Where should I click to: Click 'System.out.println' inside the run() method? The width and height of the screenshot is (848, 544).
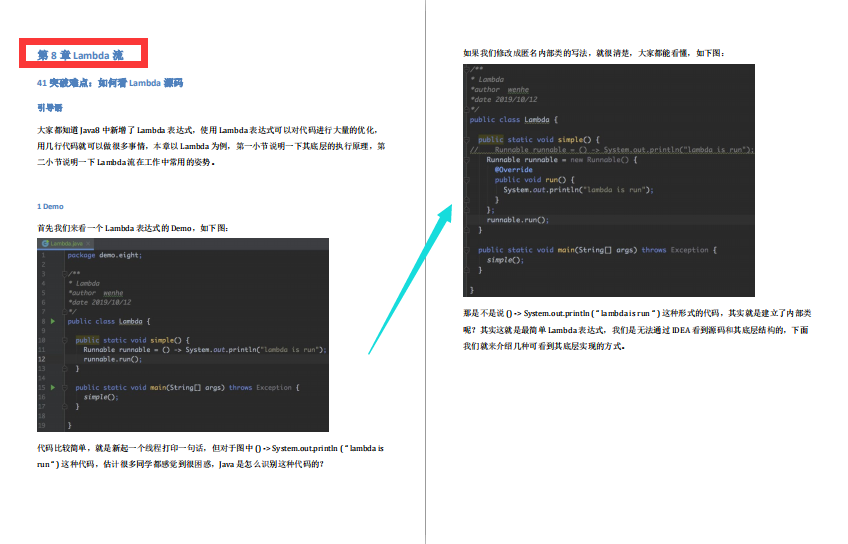tap(541, 190)
